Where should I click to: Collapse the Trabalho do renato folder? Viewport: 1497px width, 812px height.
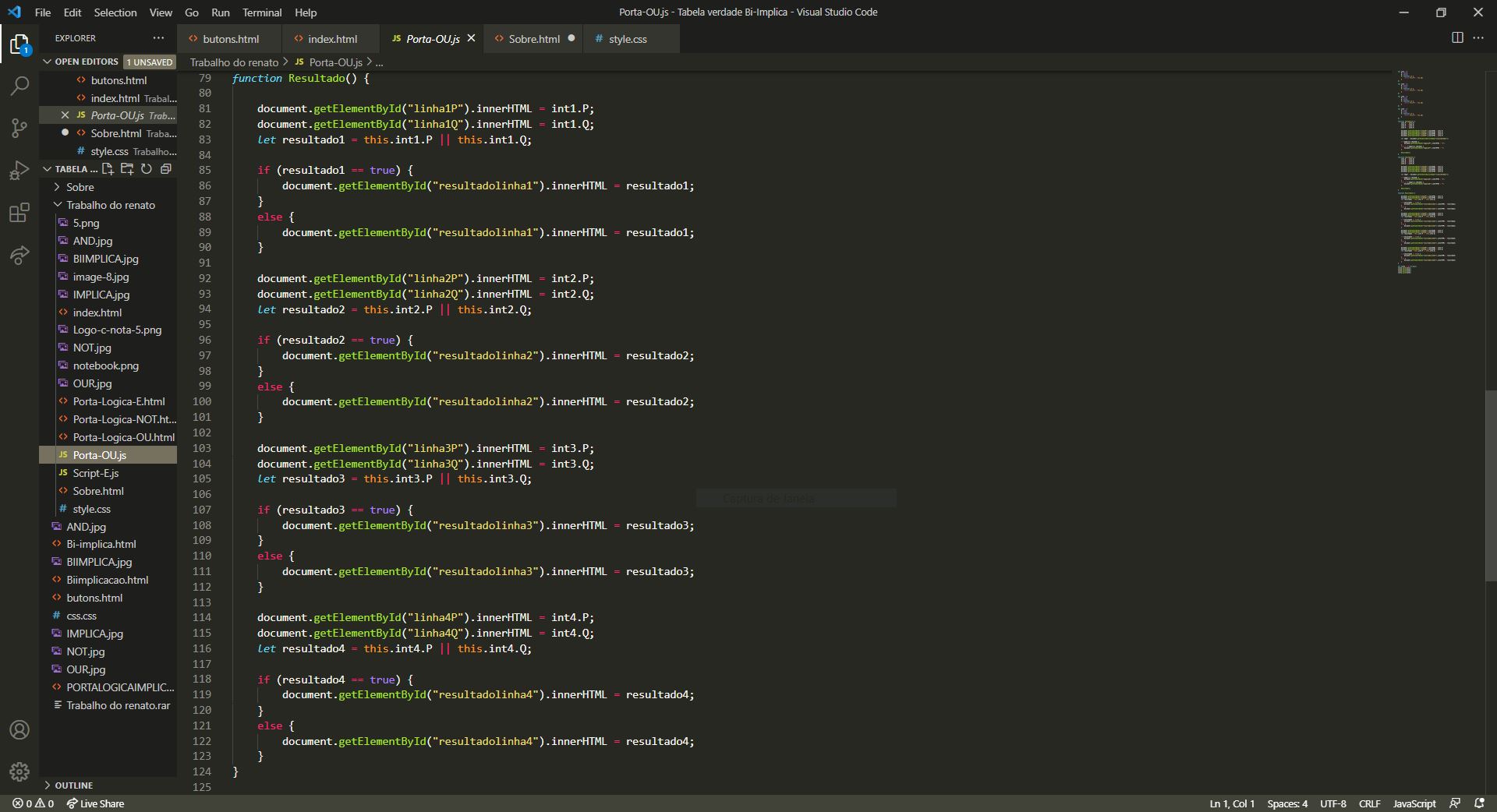tap(111, 205)
